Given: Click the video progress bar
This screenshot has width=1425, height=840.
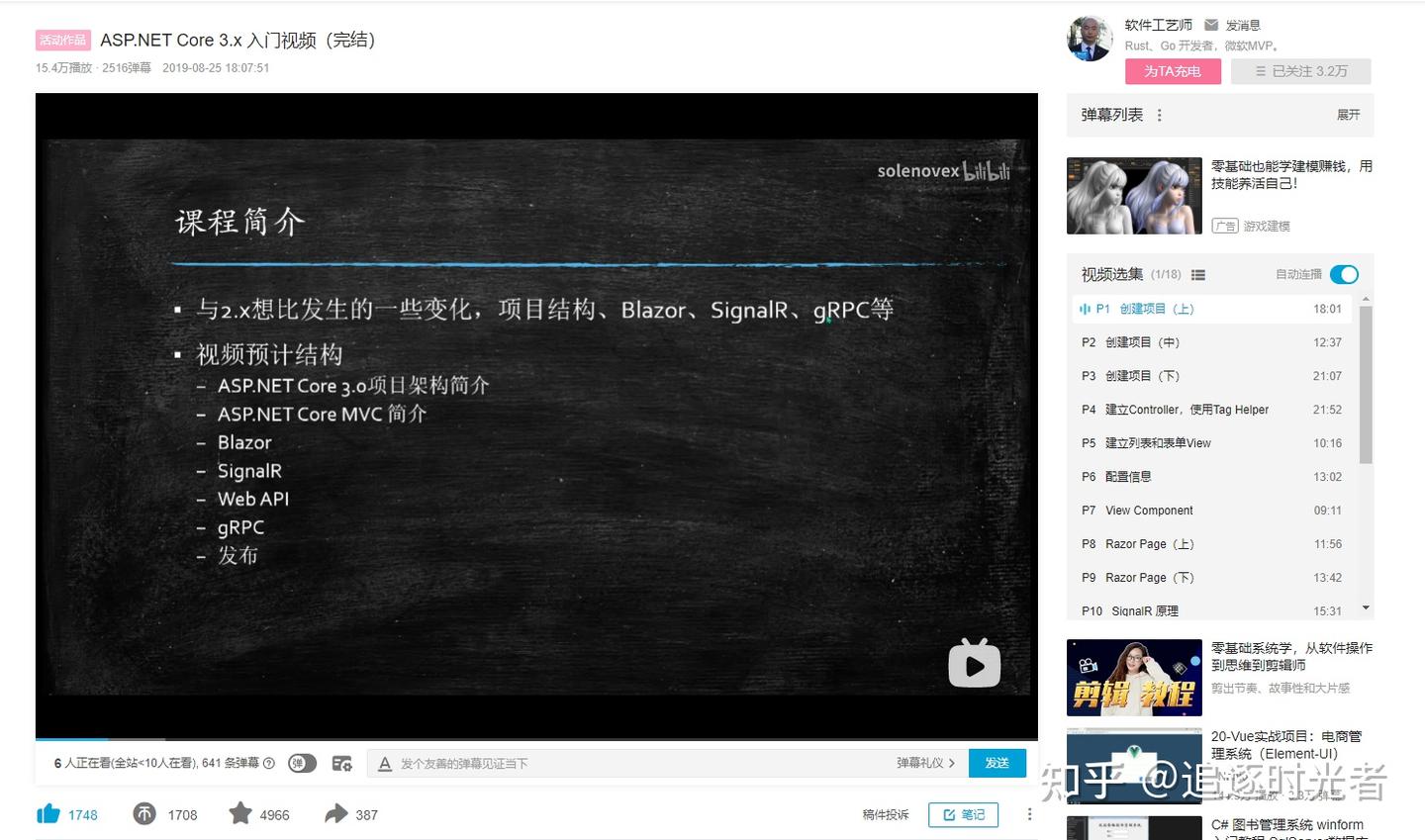Looking at the screenshot, I should coord(536,739).
